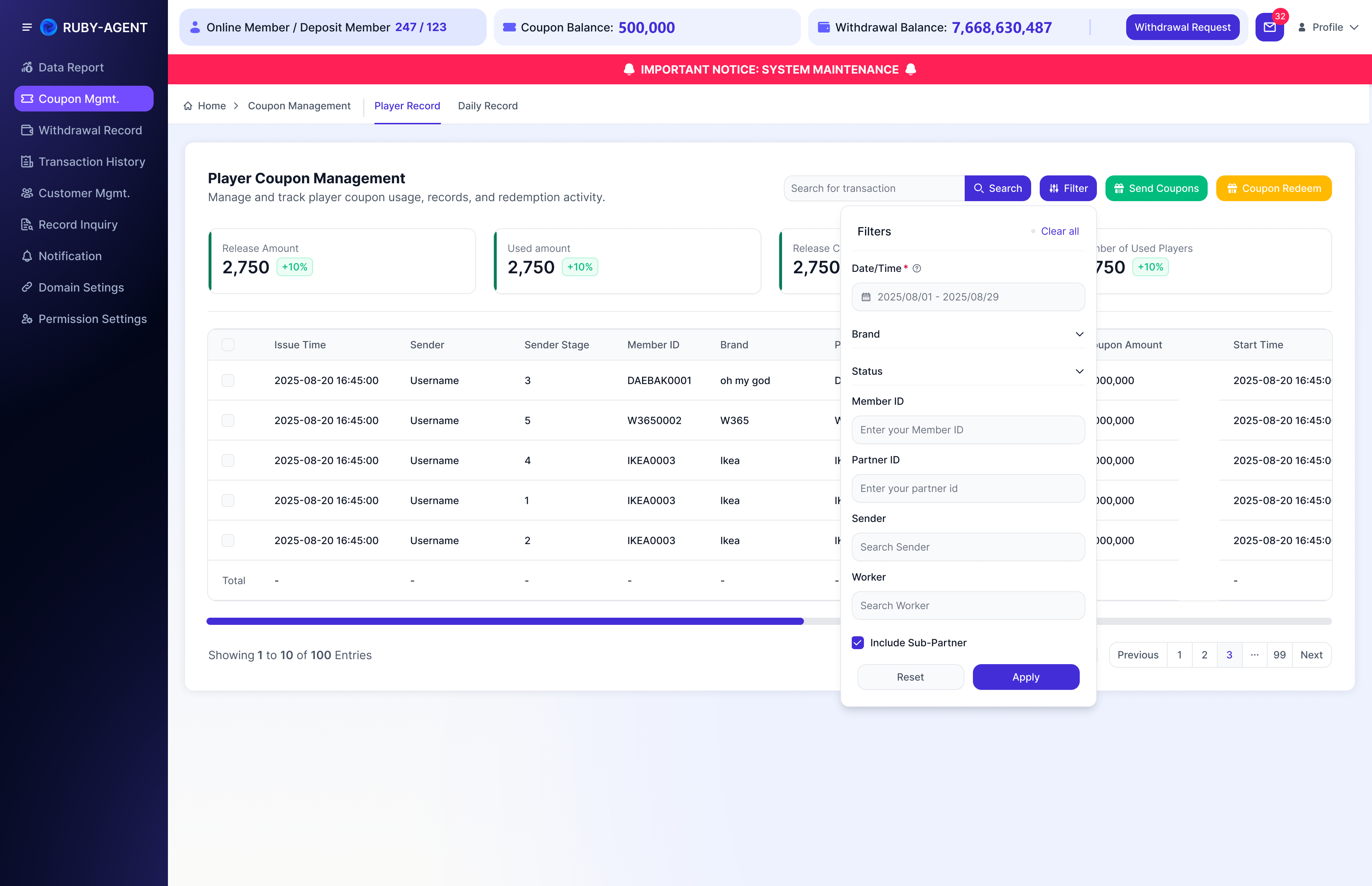This screenshot has width=1372, height=886.
Task: Click the Notification bell icon in sidebar
Action: click(x=27, y=256)
